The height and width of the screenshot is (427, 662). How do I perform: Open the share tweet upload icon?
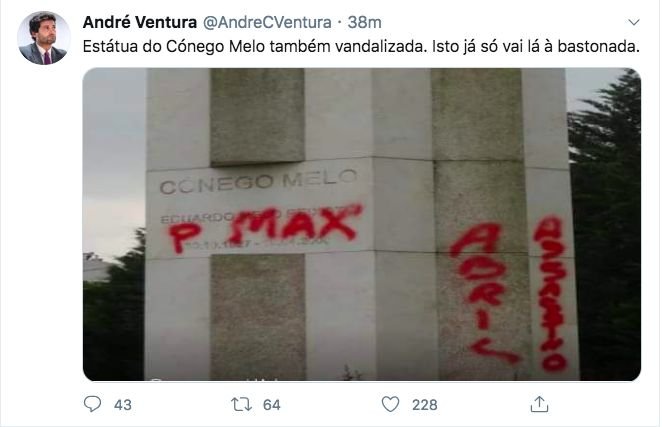point(539,404)
